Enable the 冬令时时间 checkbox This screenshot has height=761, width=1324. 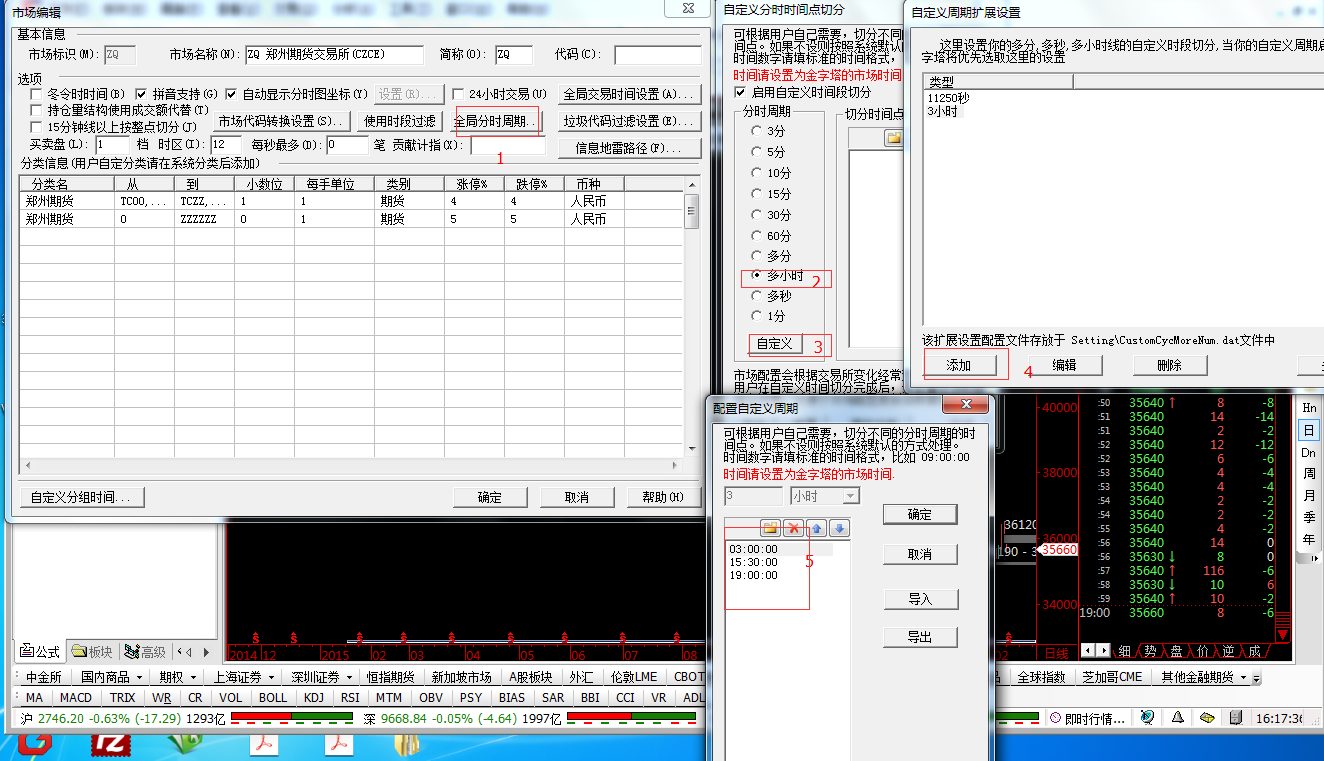click(x=37, y=94)
